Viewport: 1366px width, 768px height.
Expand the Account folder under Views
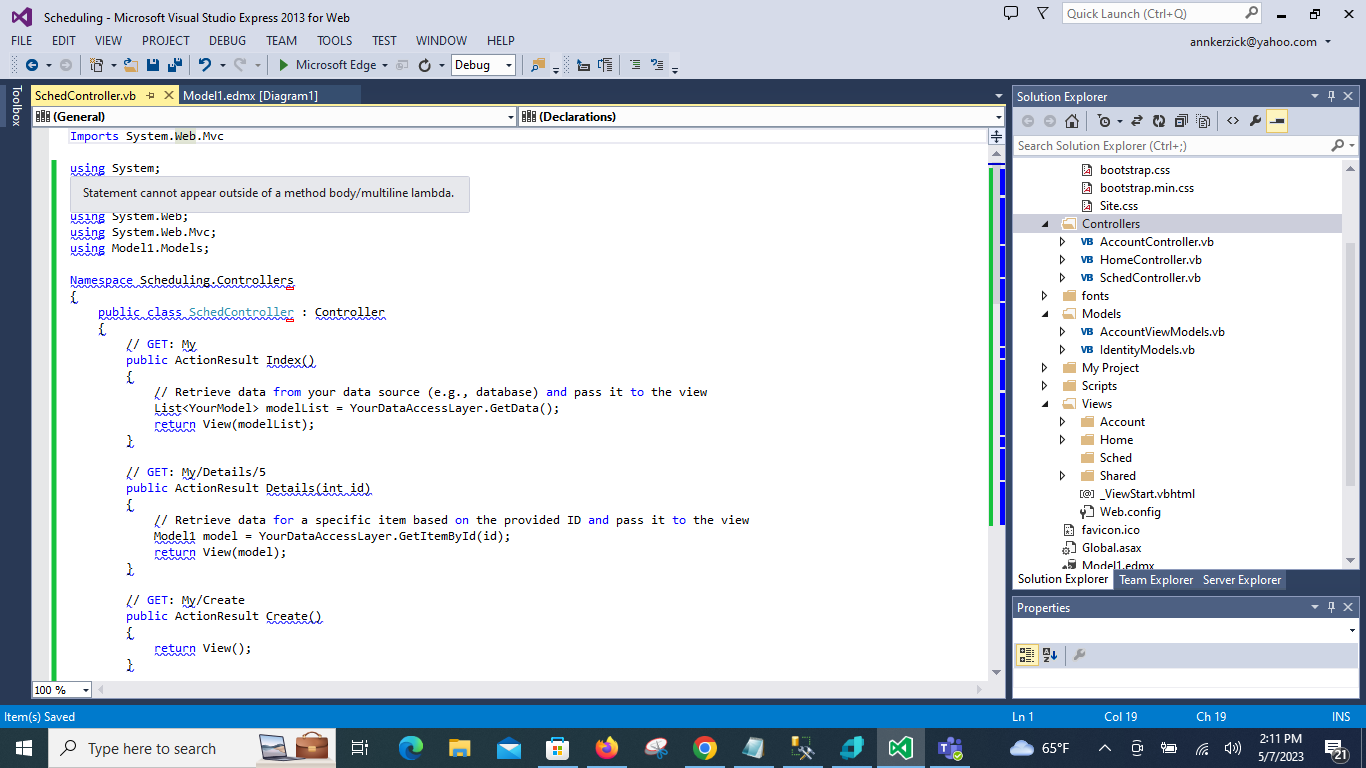[1062, 421]
